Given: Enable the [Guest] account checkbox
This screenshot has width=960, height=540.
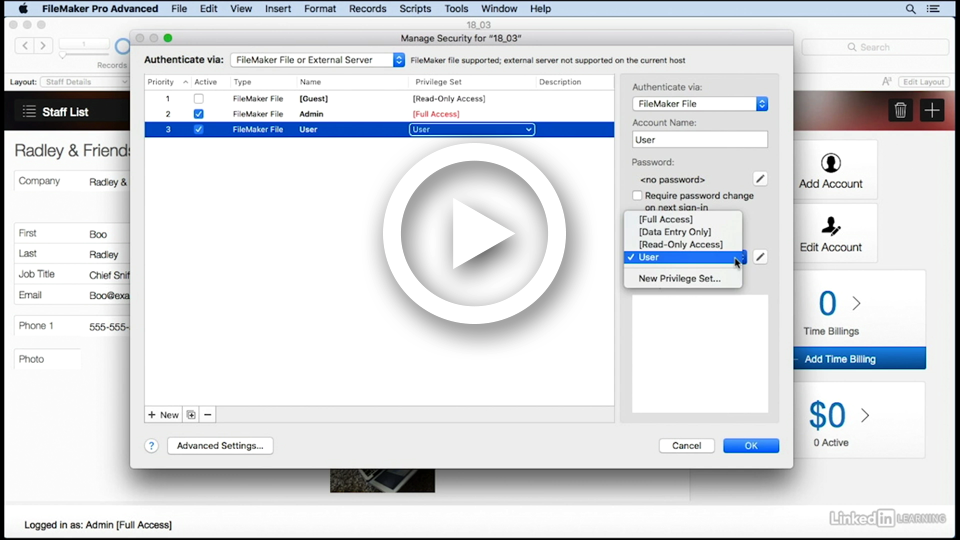Looking at the screenshot, I should (198, 99).
